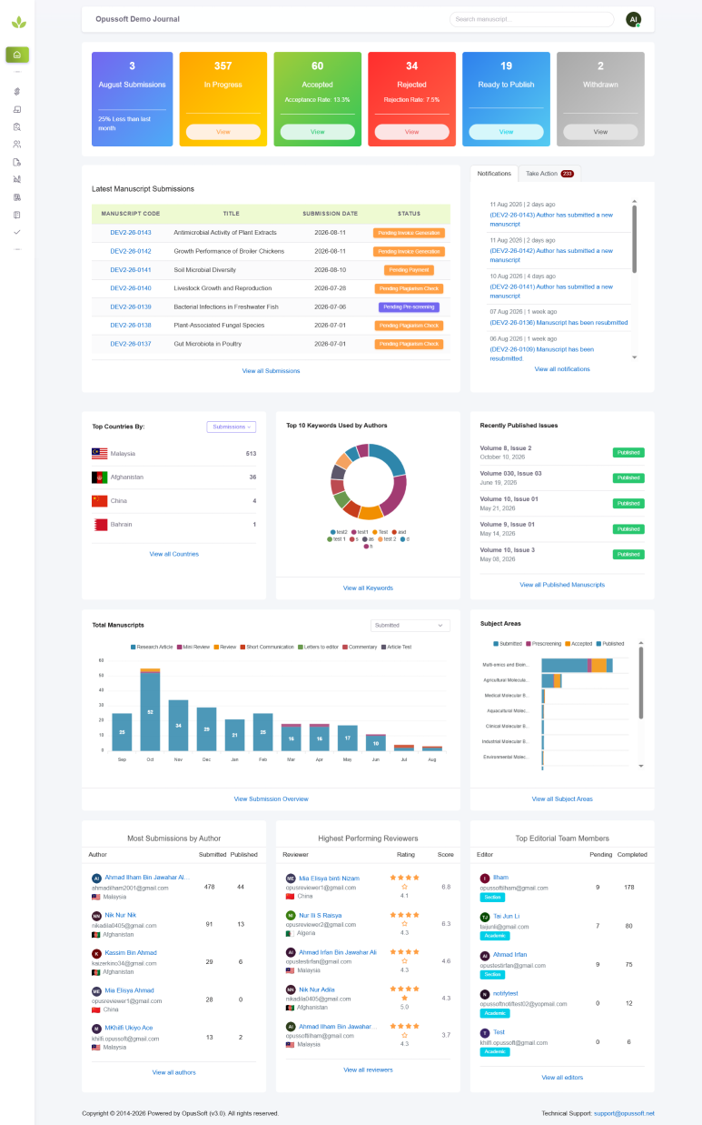
Task: Click the green leaf logo
Action: pyautogui.click(x=19, y=23)
